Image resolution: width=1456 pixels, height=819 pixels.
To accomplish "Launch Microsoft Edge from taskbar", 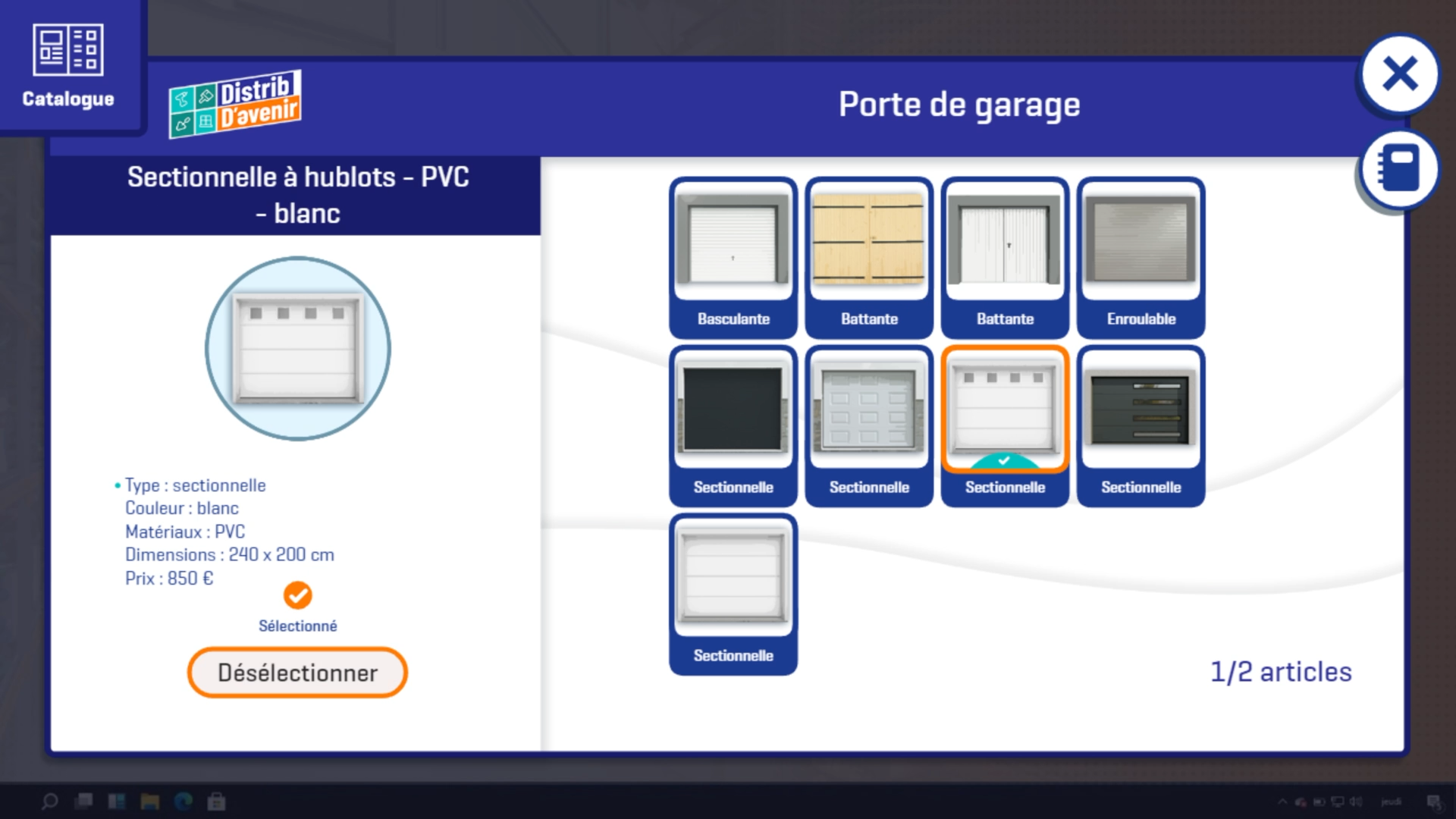I will tap(183, 802).
